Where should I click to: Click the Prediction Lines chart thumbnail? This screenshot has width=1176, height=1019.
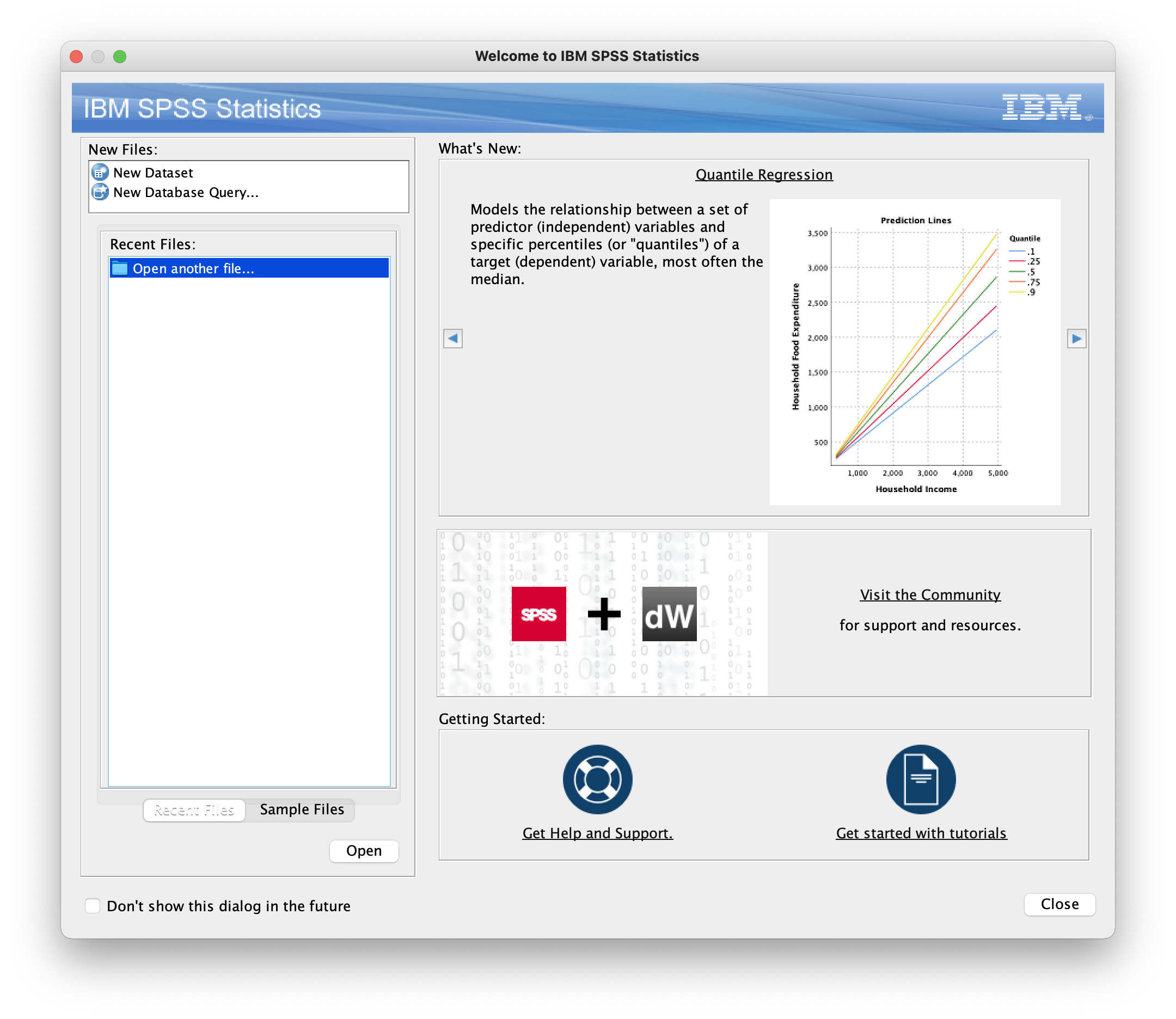click(x=915, y=353)
